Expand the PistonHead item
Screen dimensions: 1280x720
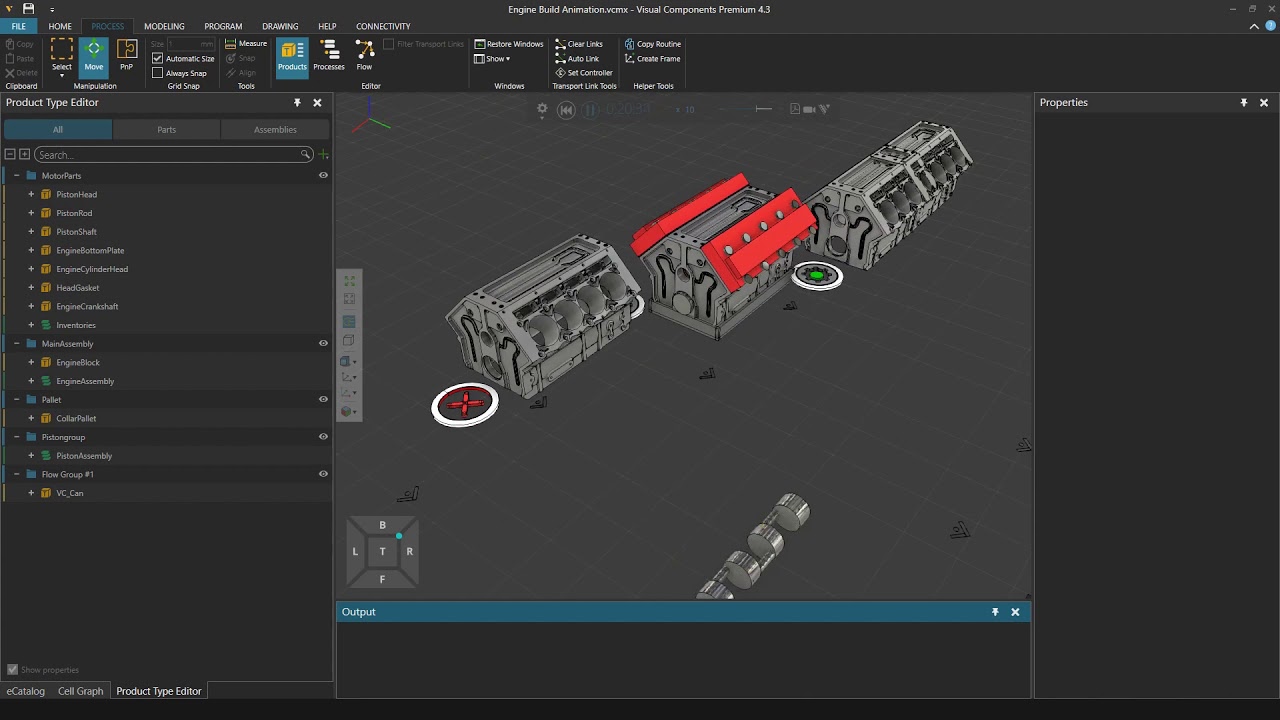[x=31, y=194]
